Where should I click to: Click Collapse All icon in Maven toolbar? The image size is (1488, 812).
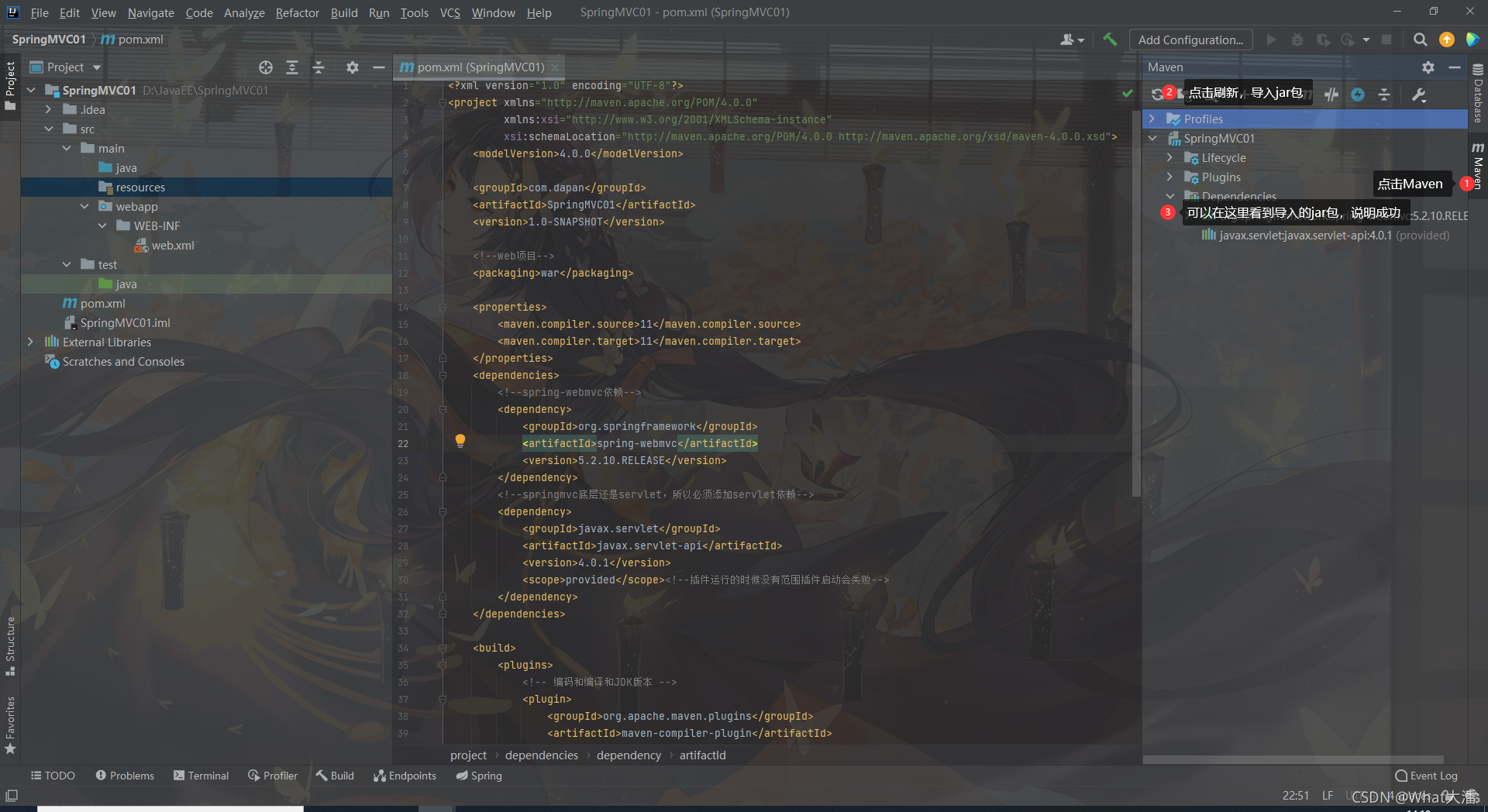click(x=1384, y=95)
